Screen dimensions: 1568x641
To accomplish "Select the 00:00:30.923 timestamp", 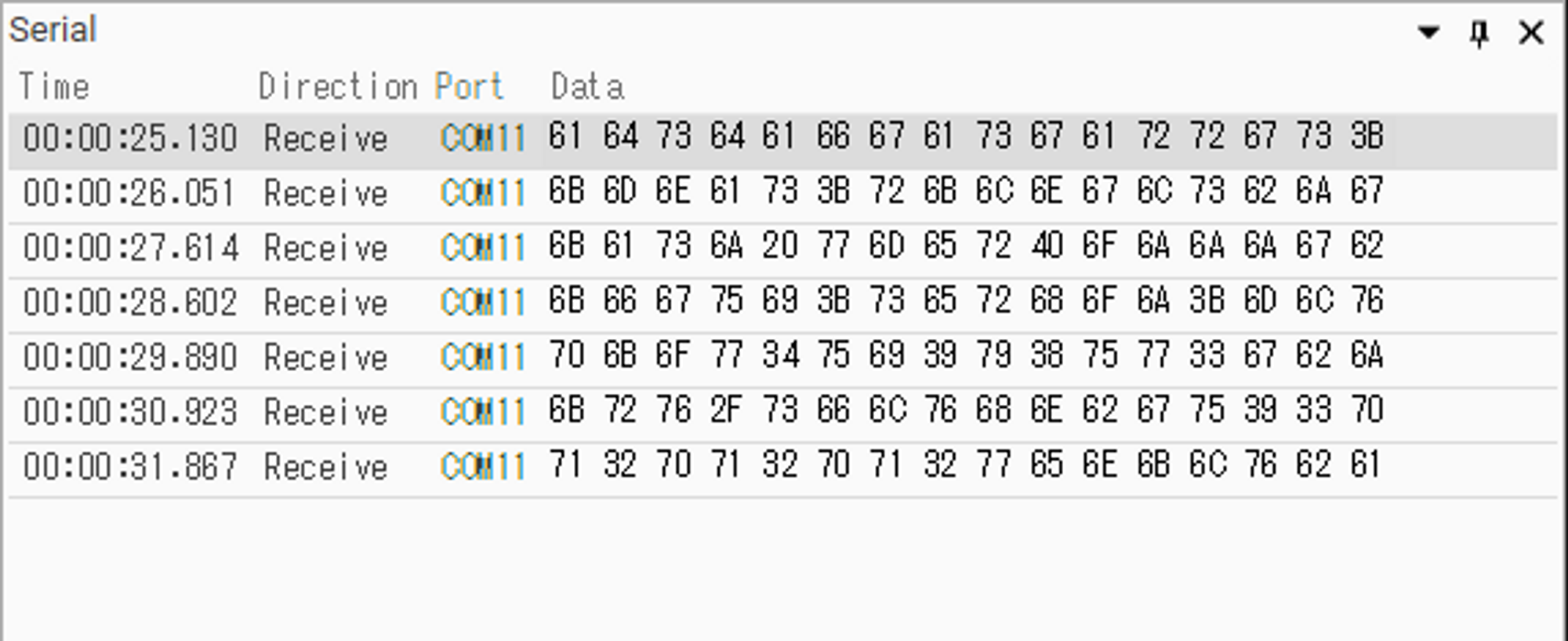I will coord(130,413).
